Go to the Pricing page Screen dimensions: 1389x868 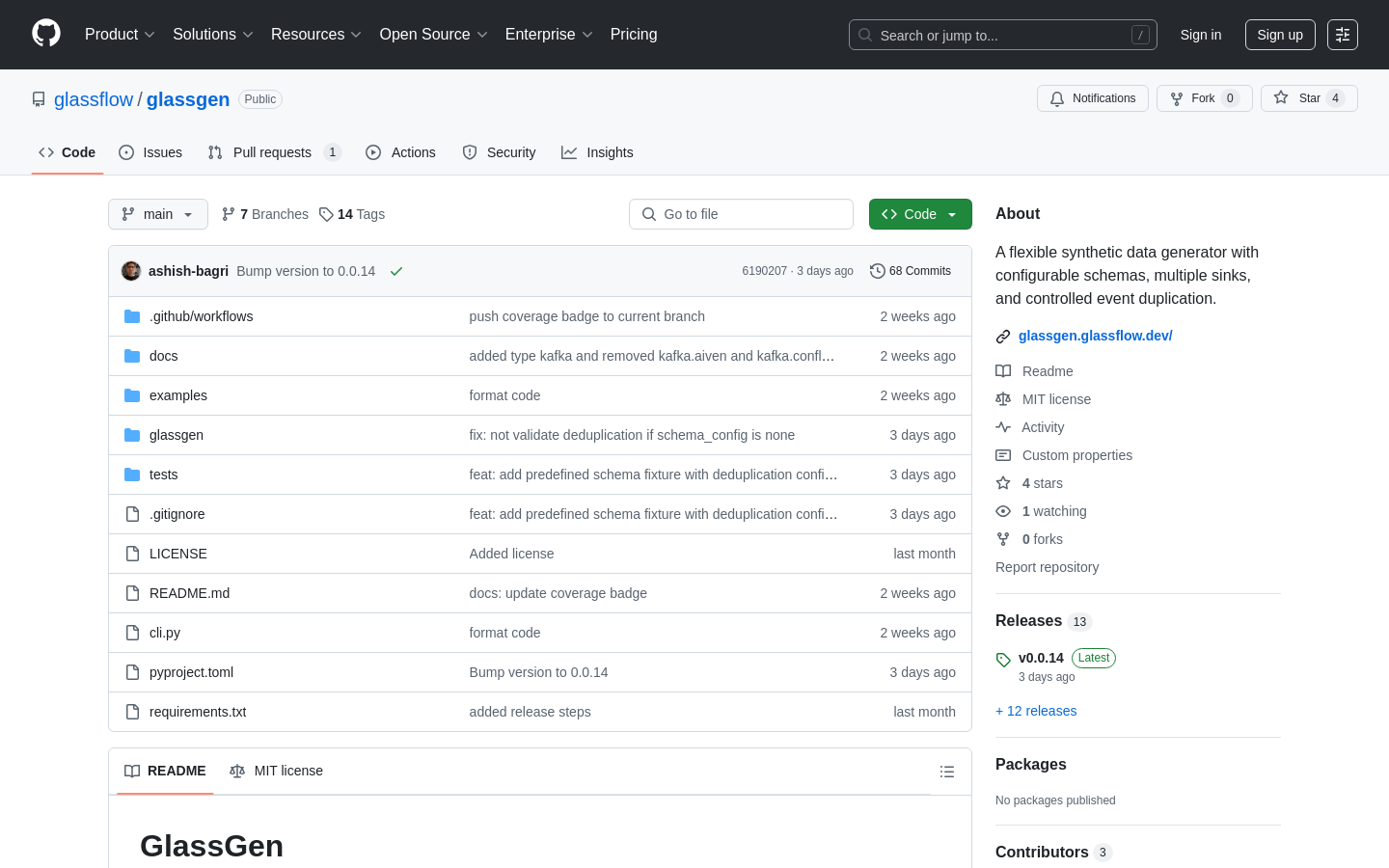(x=634, y=35)
